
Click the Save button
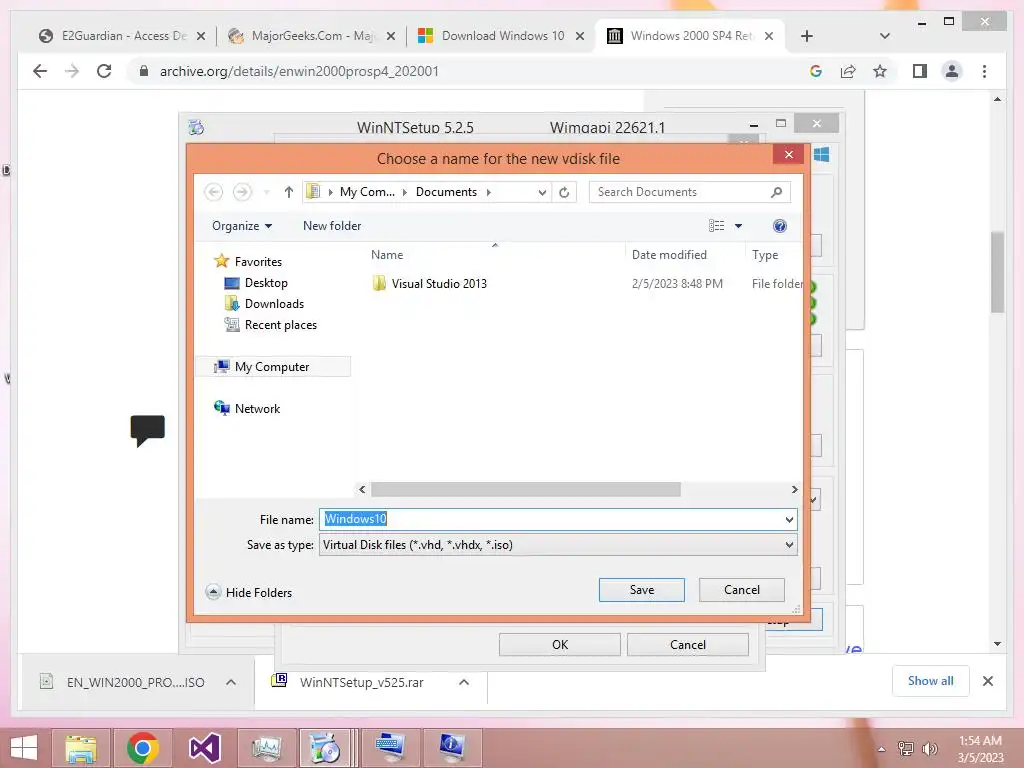[641, 590]
